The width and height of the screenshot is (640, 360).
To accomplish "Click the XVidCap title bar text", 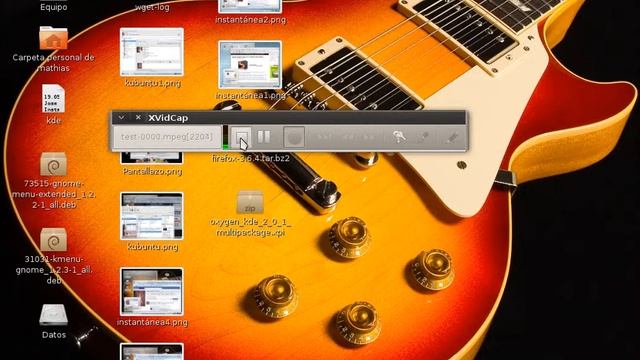I will tap(168, 118).
